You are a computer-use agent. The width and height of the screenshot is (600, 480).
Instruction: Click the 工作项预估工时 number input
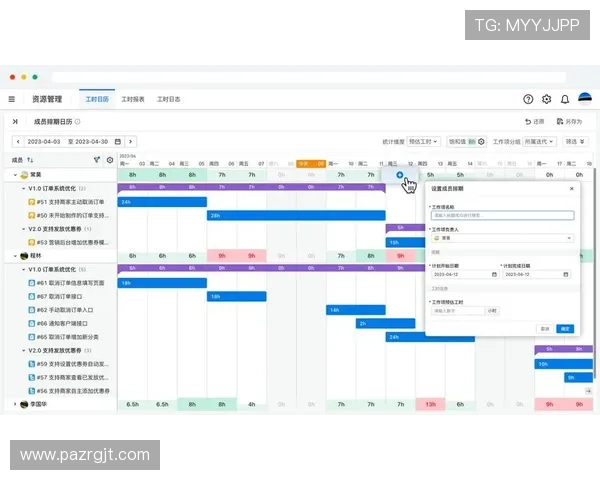click(x=458, y=311)
